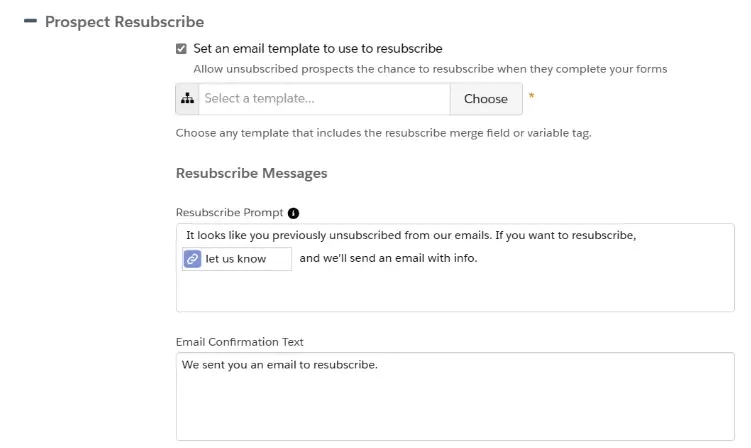The height and width of the screenshot is (448, 751).
Task: Show info tooltip for Resubscribe Prompt
Action: point(294,213)
